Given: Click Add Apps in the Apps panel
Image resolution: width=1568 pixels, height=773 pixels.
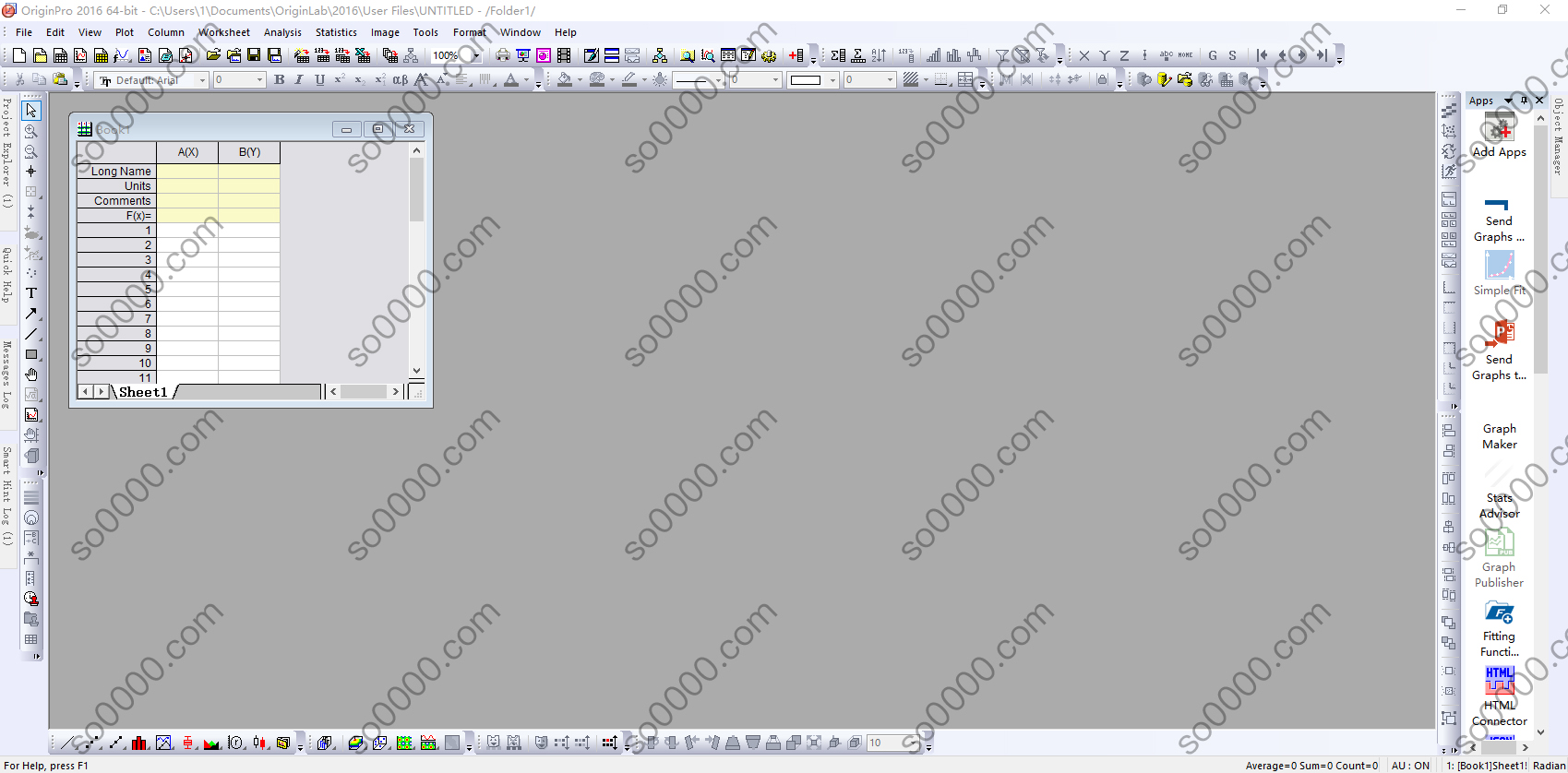Looking at the screenshot, I should click(x=1499, y=137).
